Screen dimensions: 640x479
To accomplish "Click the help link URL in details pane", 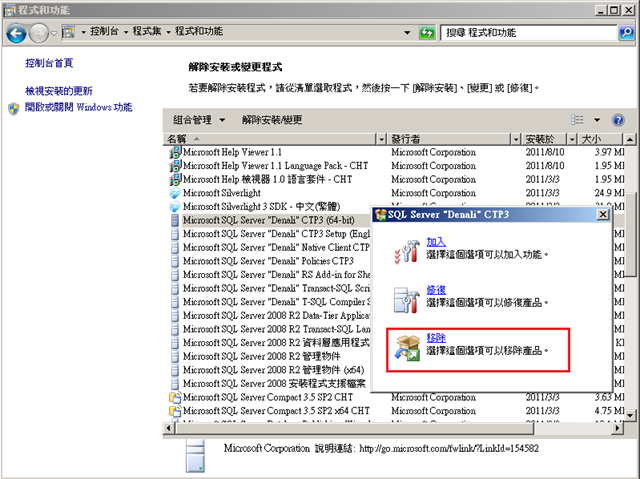I will tap(449, 449).
